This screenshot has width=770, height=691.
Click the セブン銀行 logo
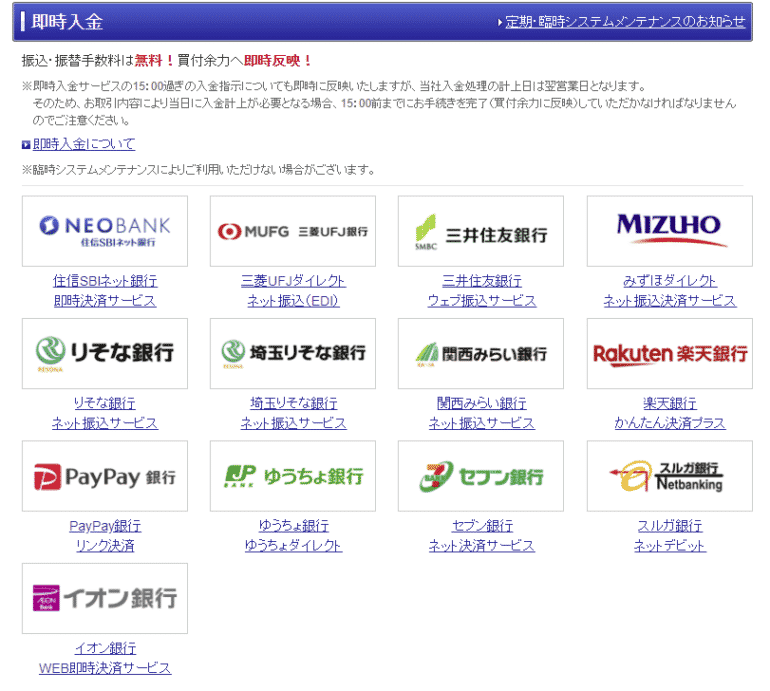(481, 476)
